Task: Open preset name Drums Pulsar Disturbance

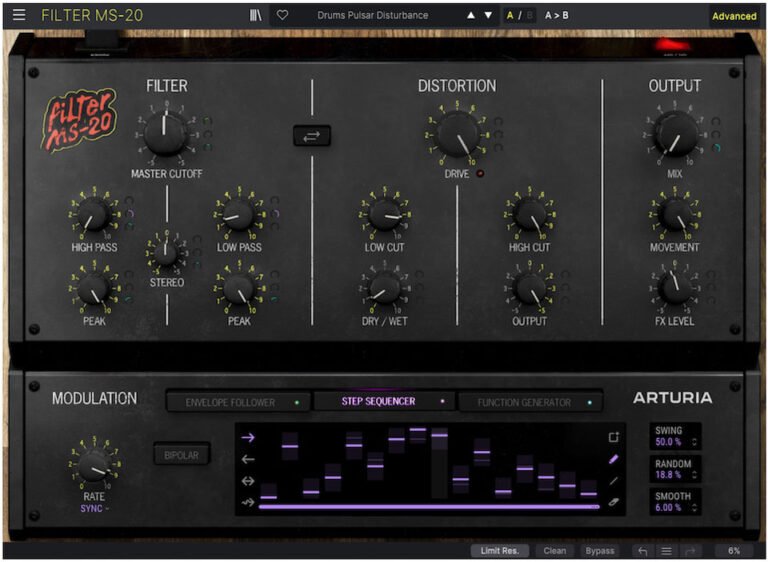Action: pyautogui.click(x=372, y=15)
